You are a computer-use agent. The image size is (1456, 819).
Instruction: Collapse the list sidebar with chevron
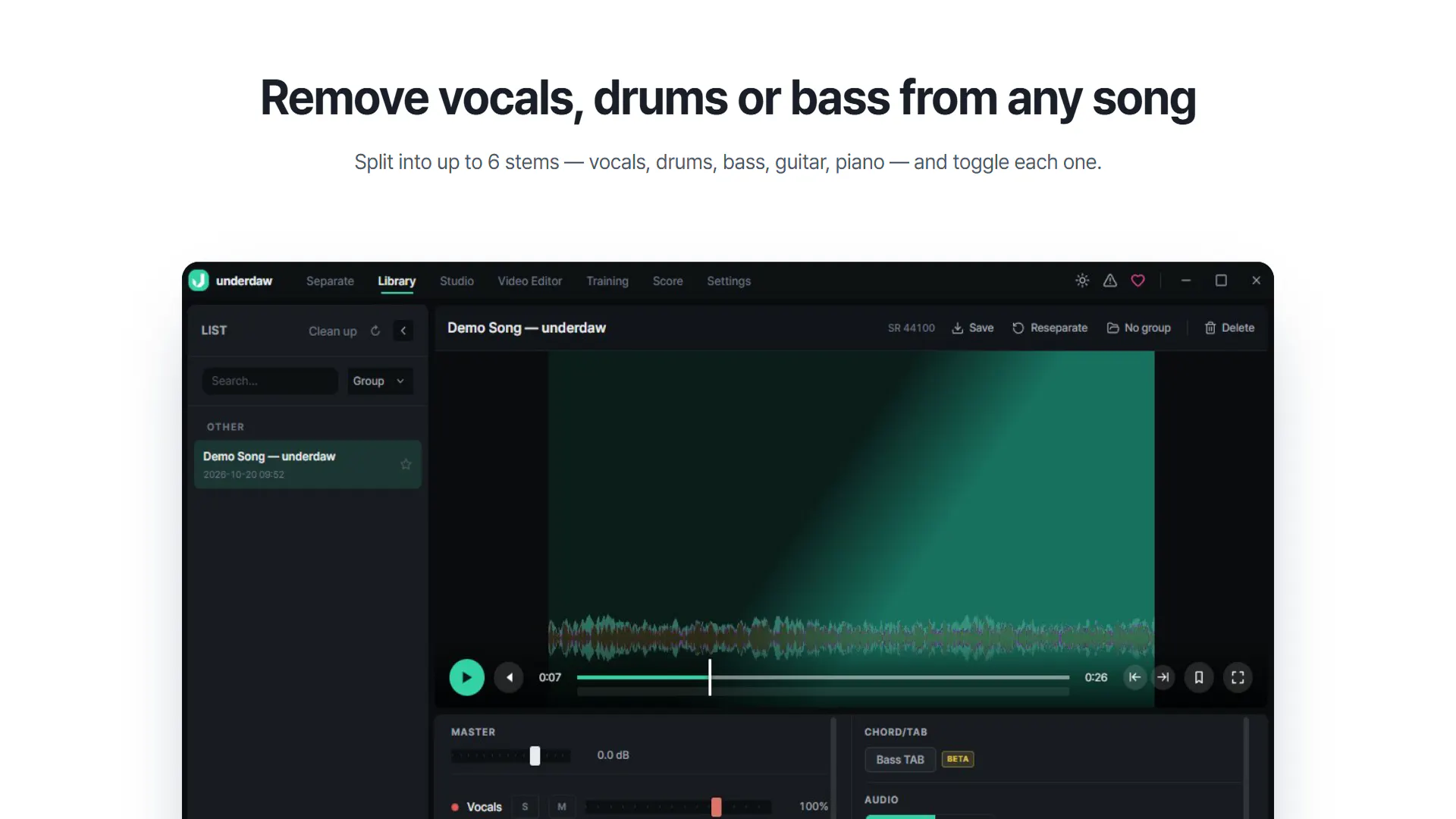[x=403, y=331]
